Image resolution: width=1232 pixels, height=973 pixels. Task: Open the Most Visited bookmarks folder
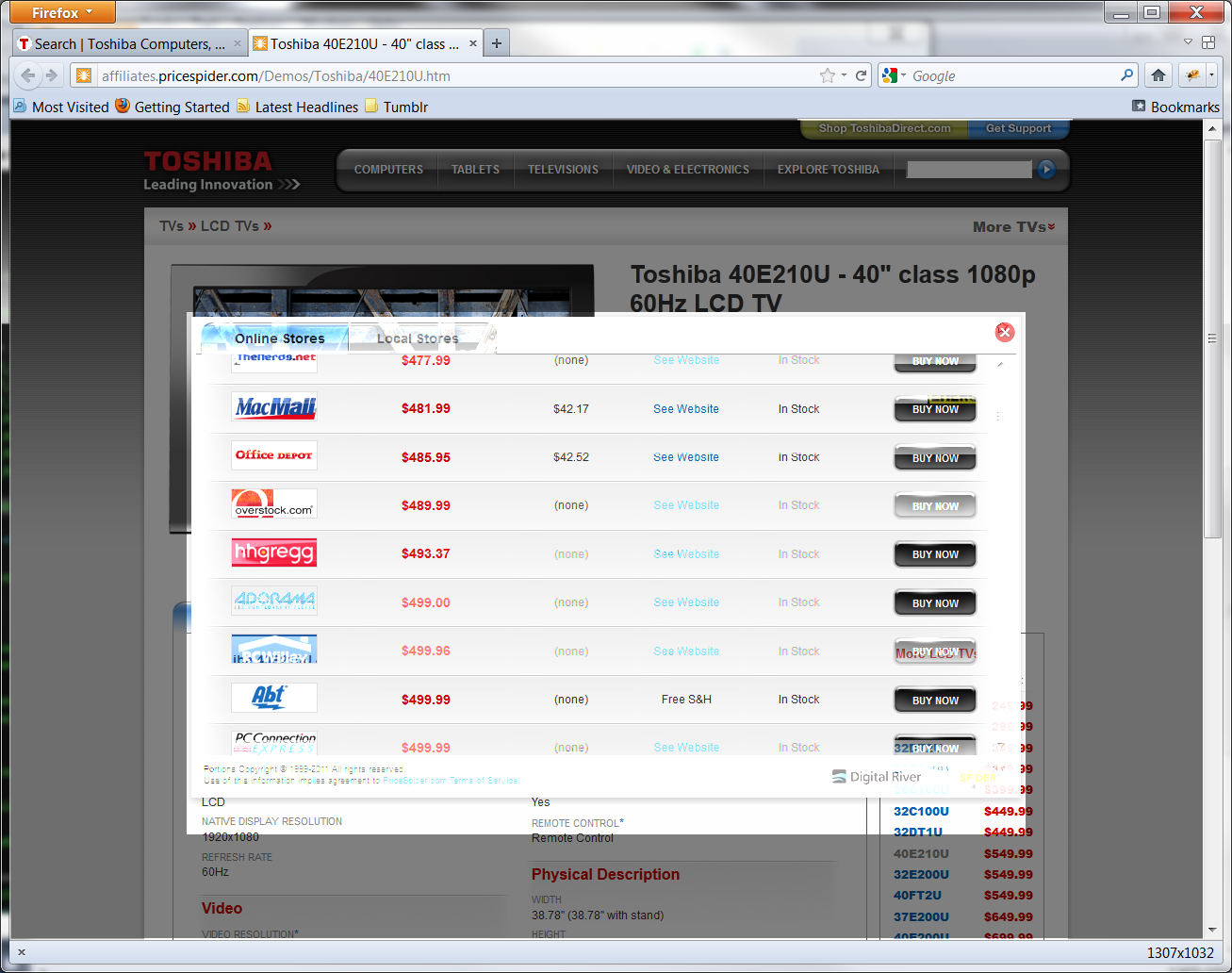pyautogui.click(x=61, y=107)
